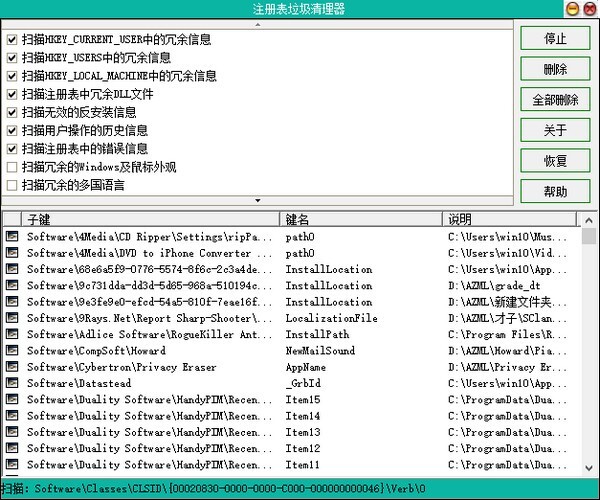Select the icon next to 9Rays.Net Report Sharp-Shooter
This screenshot has width=600, height=500.
[x=12, y=318]
